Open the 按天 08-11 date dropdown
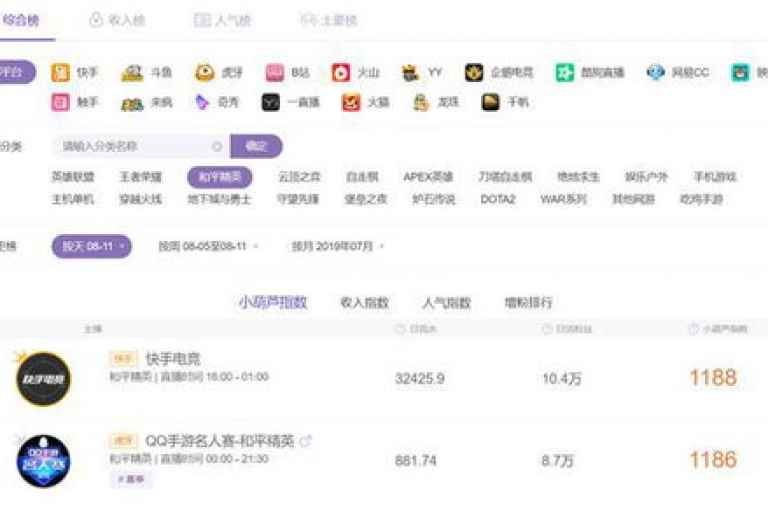The height and width of the screenshot is (510, 768). pos(92,246)
